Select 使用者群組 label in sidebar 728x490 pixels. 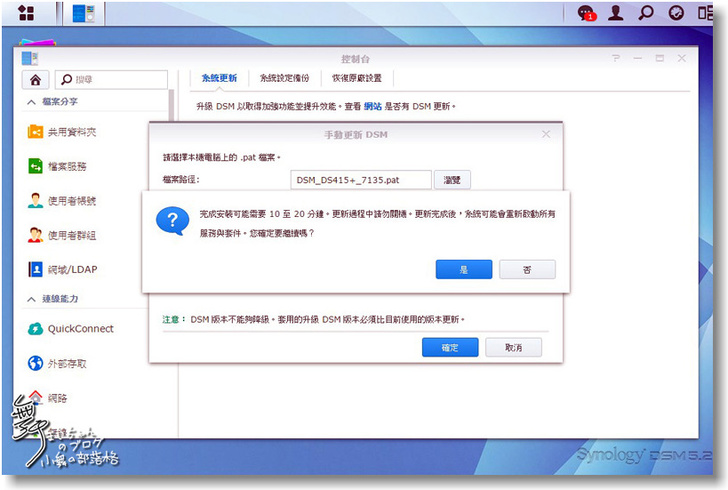point(72,235)
